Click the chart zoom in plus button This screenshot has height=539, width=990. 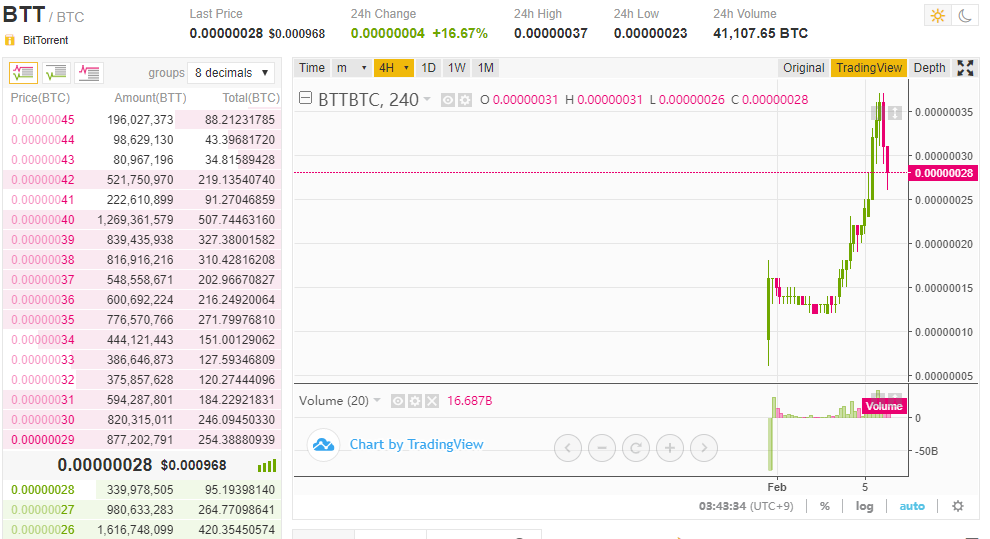tap(670, 448)
